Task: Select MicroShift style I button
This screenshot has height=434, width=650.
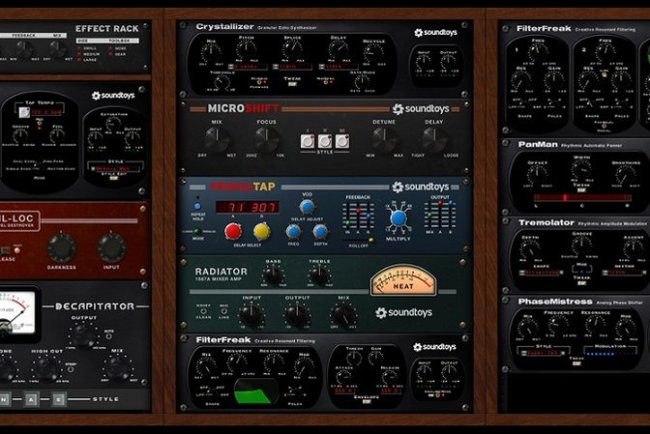Action: point(308,141)
